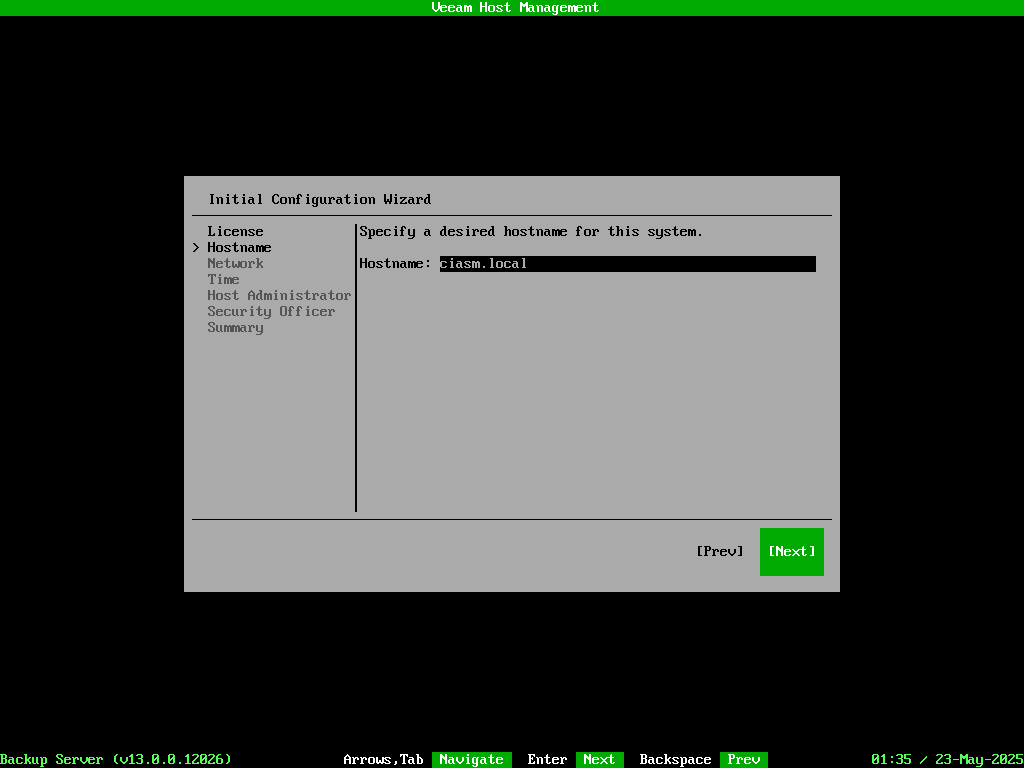Image resolution: width=1024 pixels, height=768 pixels.
Task: Click the Prev button
Action: 719,551
